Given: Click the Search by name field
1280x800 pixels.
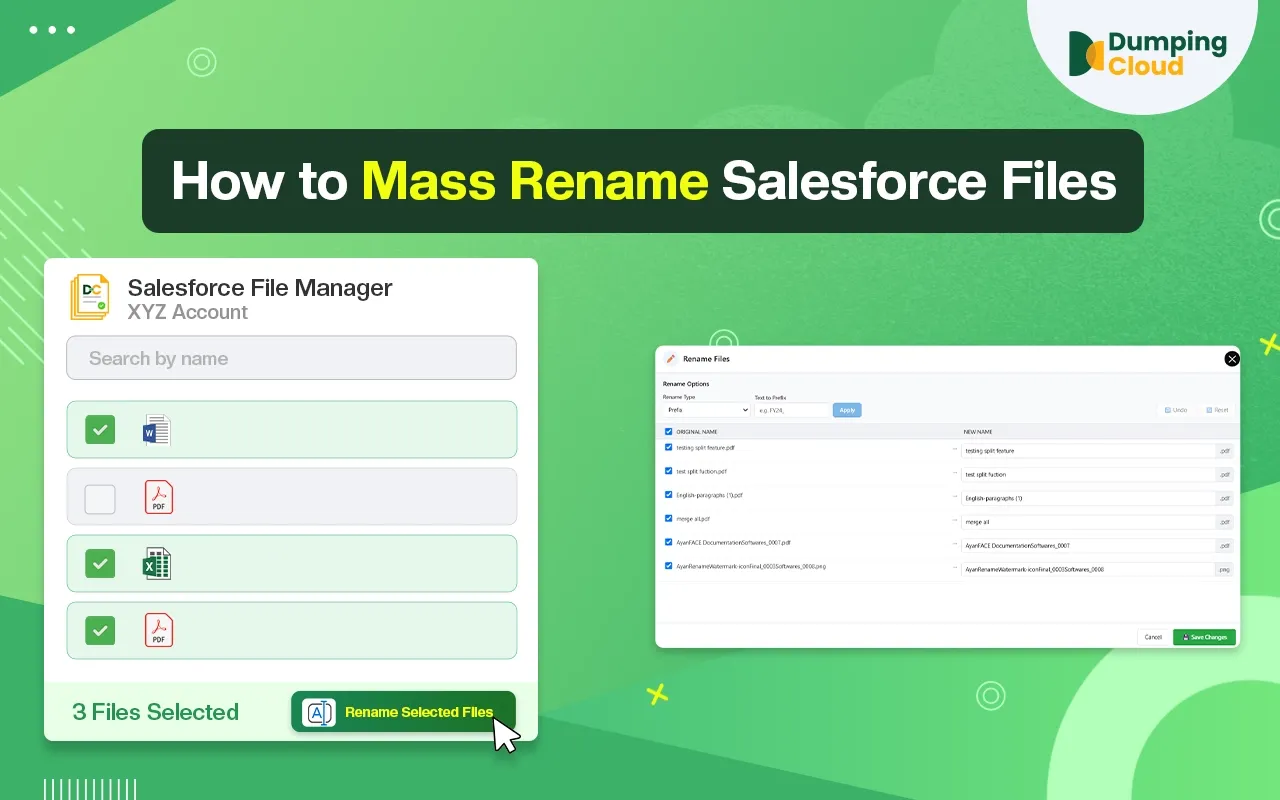Looking at the screenshot, I should pyautogui.click(x=291, y=358).
